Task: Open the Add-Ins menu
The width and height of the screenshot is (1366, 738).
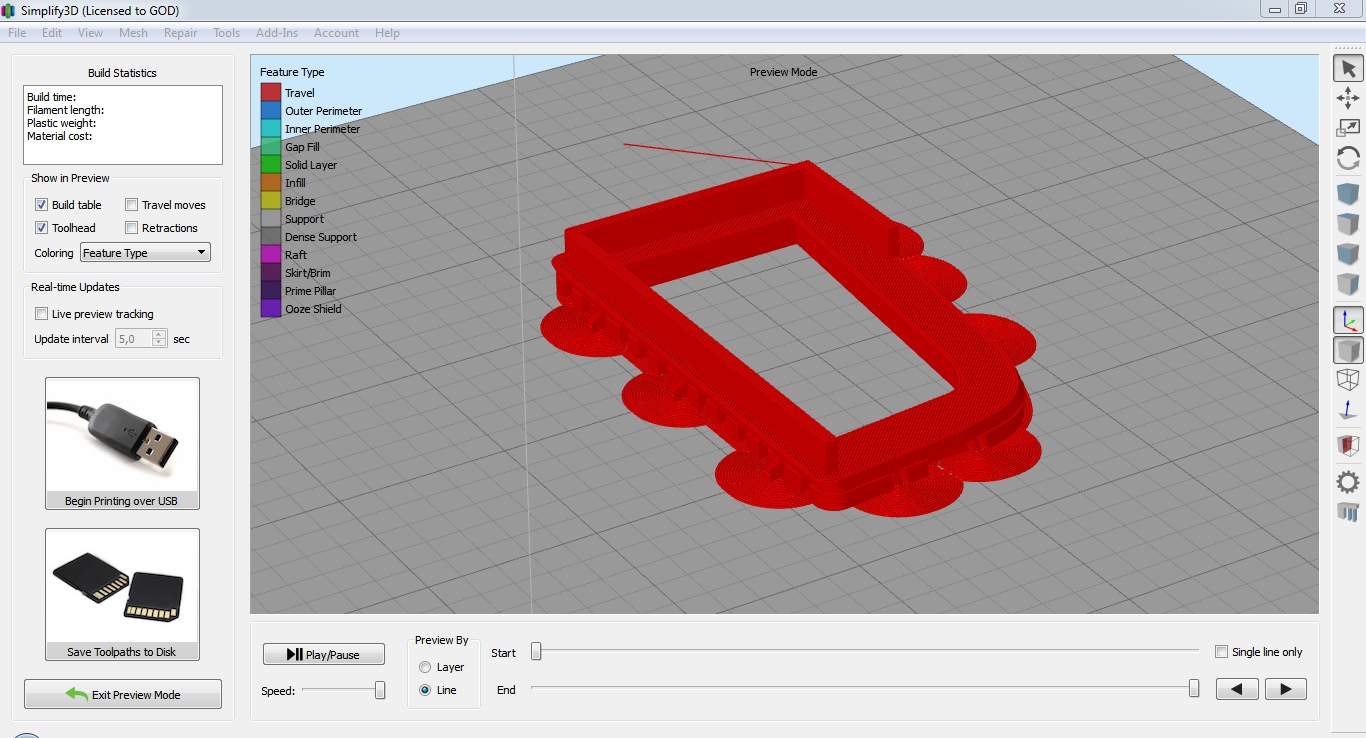Action: pyautogui.click(x=277, y=33)
